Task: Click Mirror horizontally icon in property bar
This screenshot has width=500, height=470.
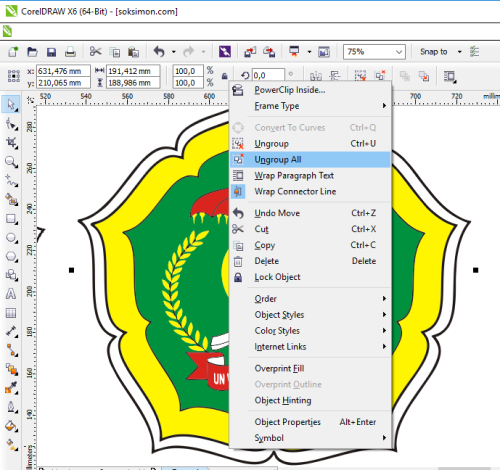Action: point(315,76)
